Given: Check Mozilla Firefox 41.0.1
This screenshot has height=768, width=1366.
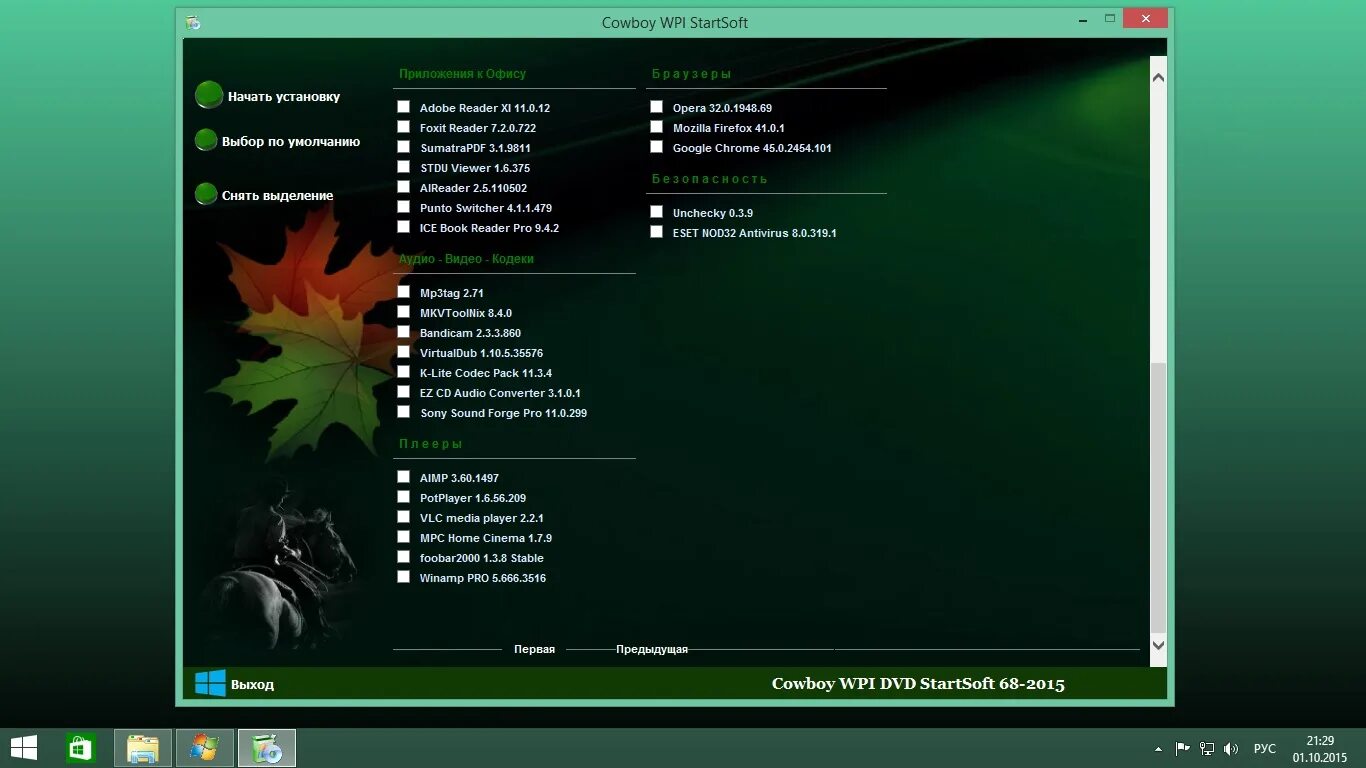Looking at the screenshot, I should click(657, 127).
